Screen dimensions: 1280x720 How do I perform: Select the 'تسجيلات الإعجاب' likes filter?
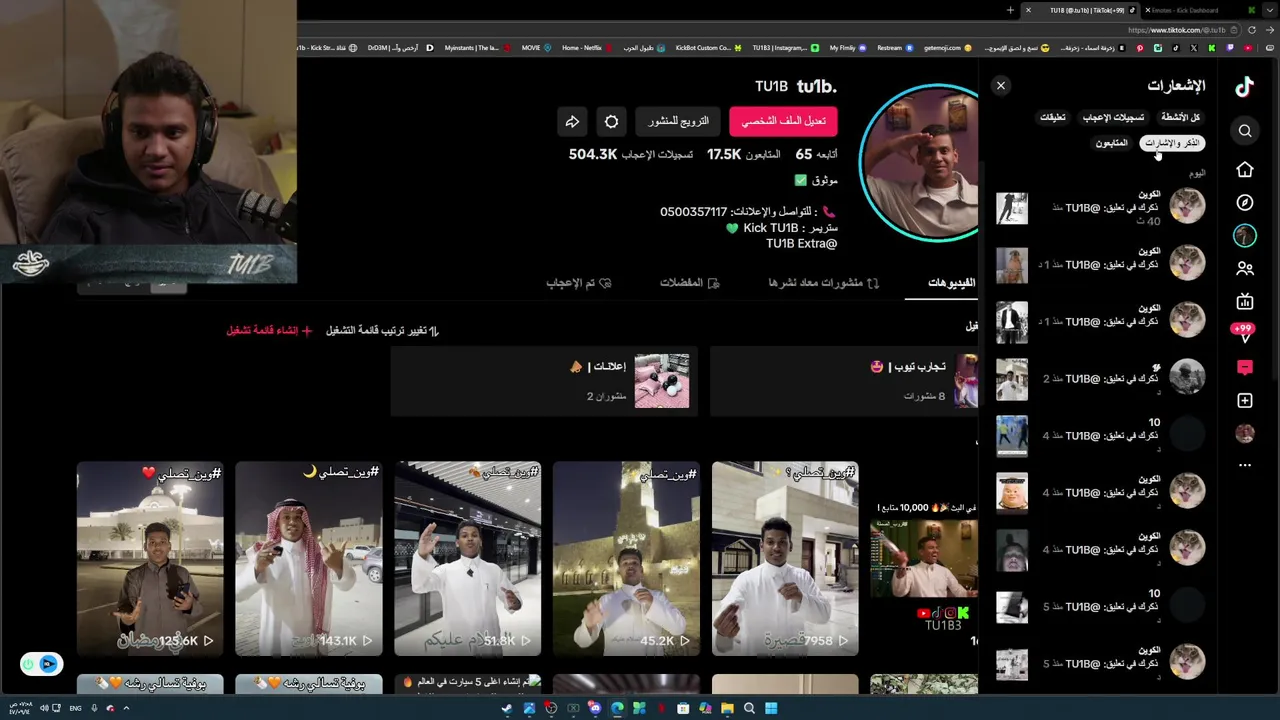(x=1113, y=117)
